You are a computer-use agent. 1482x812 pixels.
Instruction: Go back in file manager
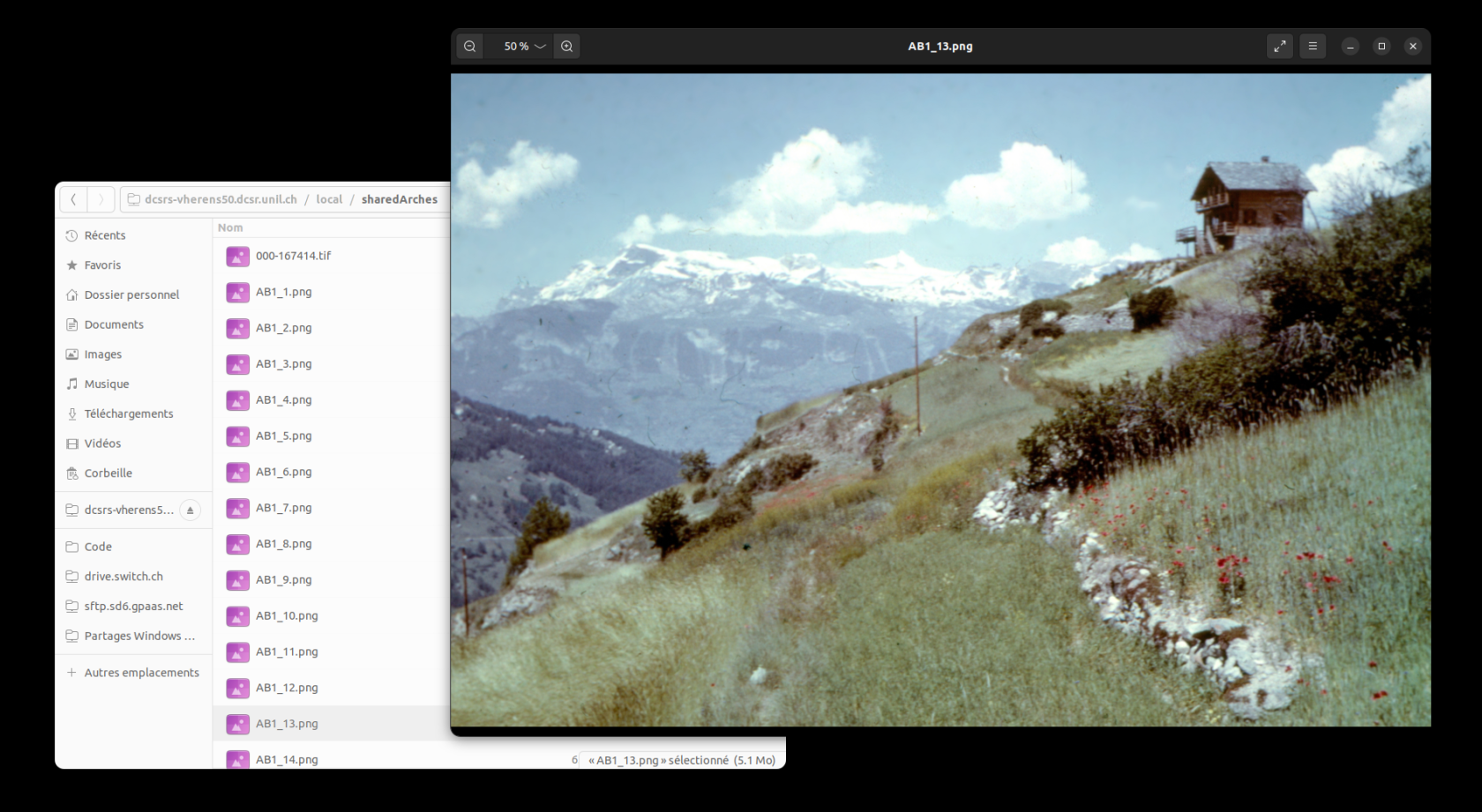pos(74,200)
